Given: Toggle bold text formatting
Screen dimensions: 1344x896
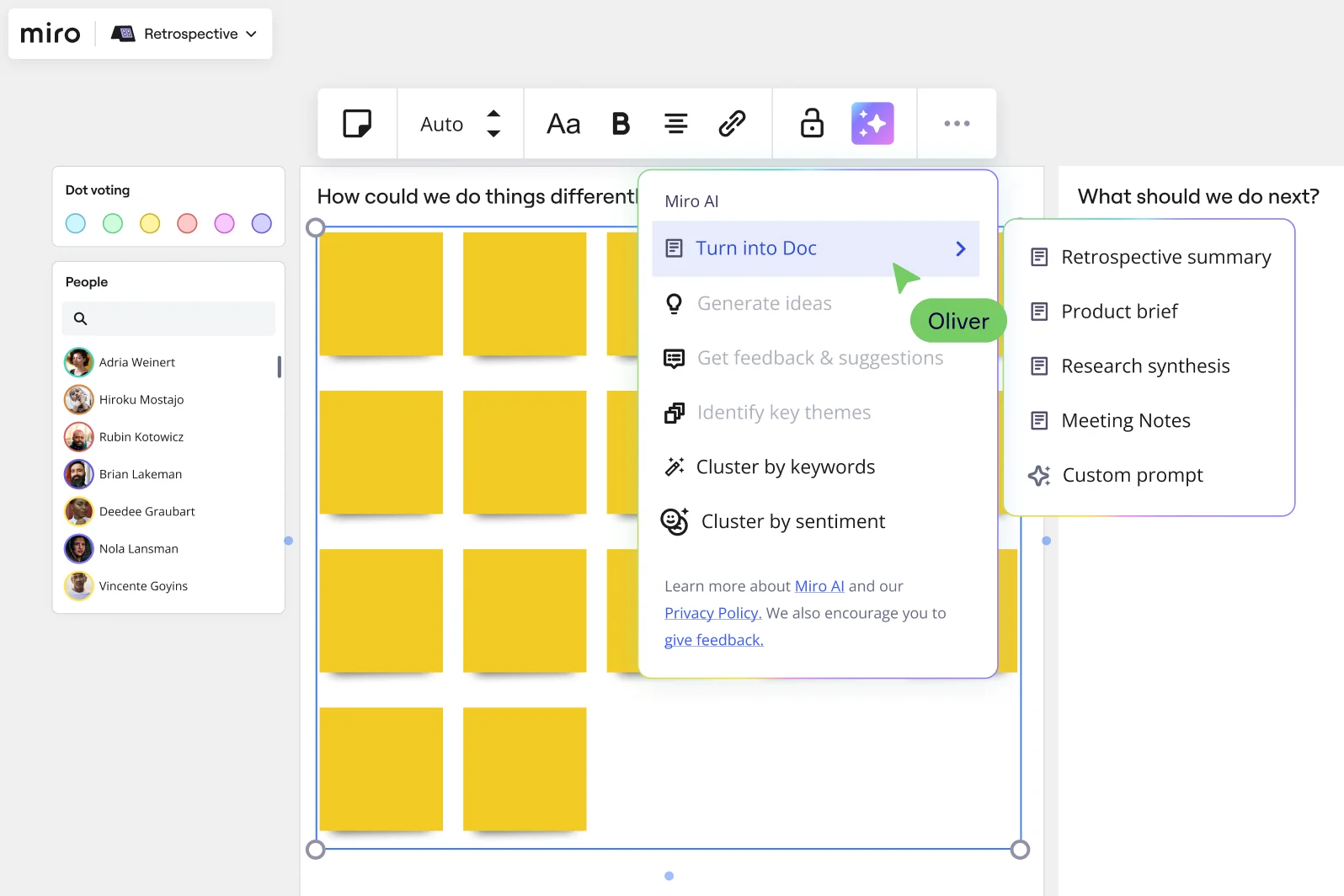Looking at the screenshot, I should pos(621,124).
